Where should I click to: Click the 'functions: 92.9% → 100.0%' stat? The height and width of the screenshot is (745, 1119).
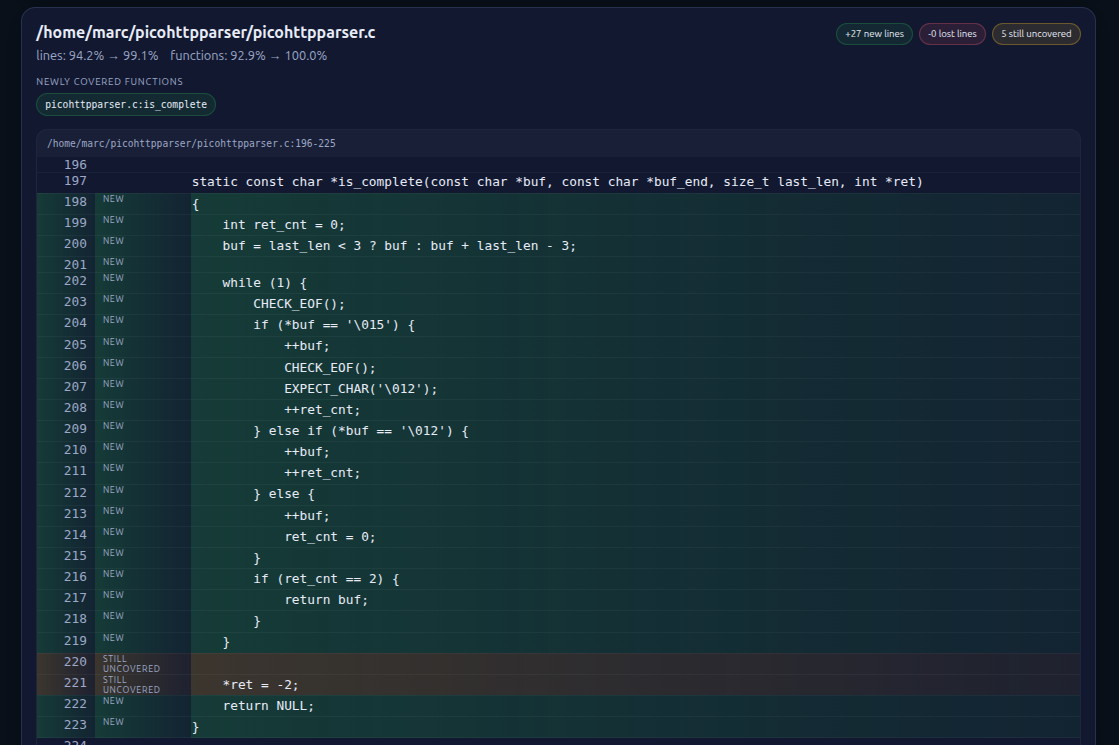click(x=248, y=56)
